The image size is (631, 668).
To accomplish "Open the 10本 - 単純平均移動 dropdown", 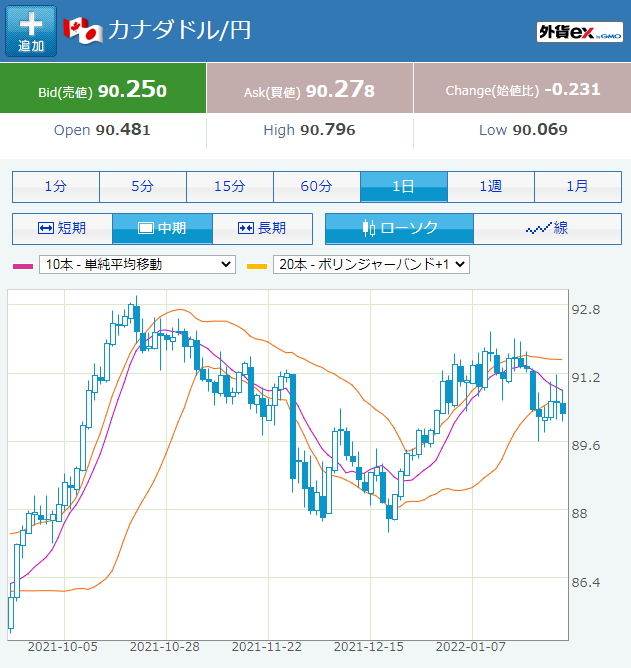I will [137, 265].
